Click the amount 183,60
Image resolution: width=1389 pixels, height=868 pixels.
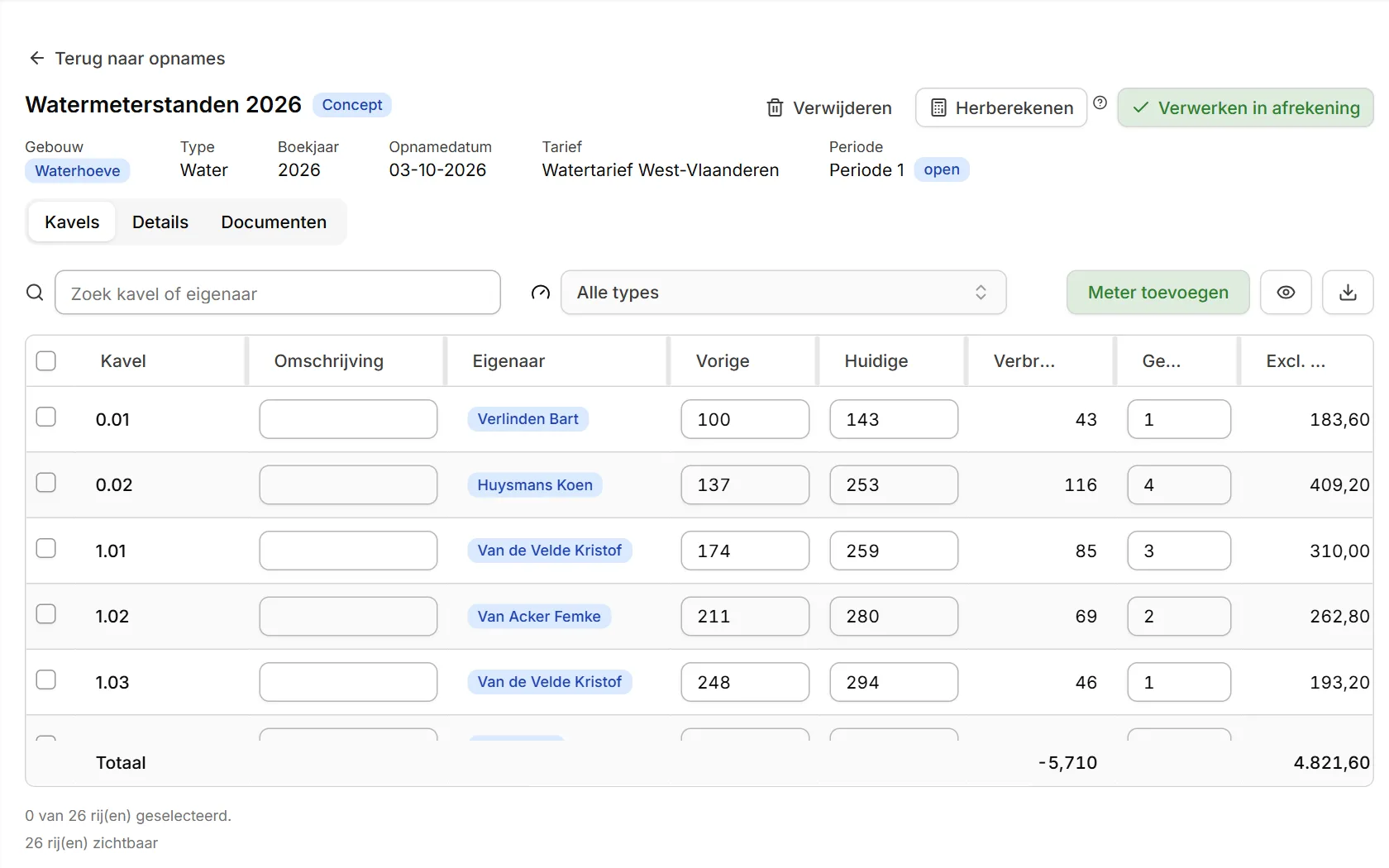pos(1339,419)
